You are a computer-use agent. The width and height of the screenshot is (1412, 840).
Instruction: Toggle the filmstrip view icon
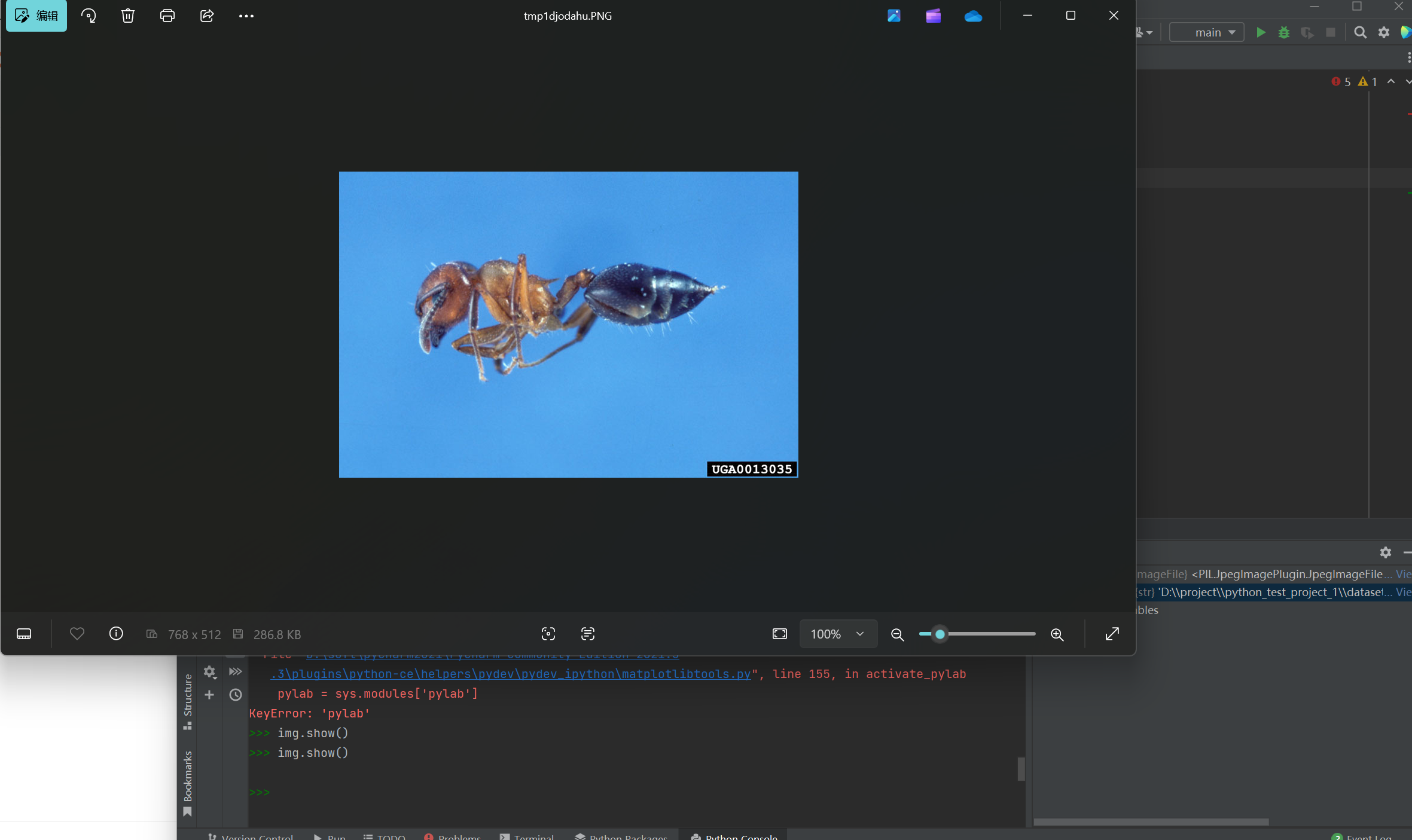point(24,634)
